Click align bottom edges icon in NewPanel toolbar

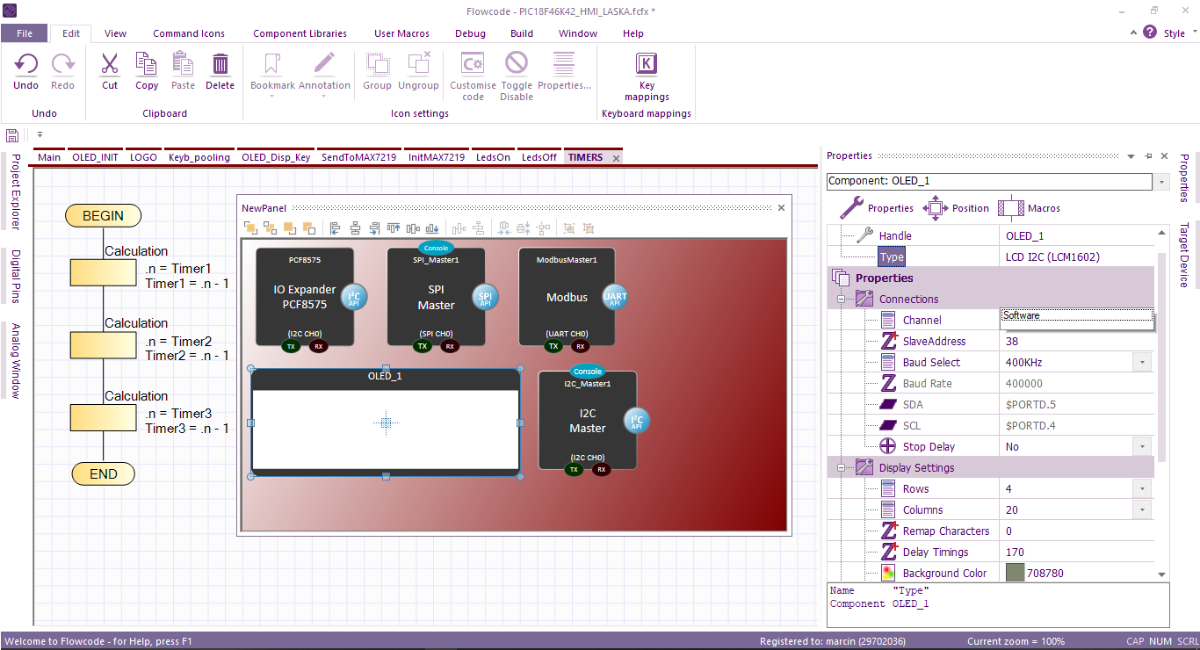click(x=432, y=227)
